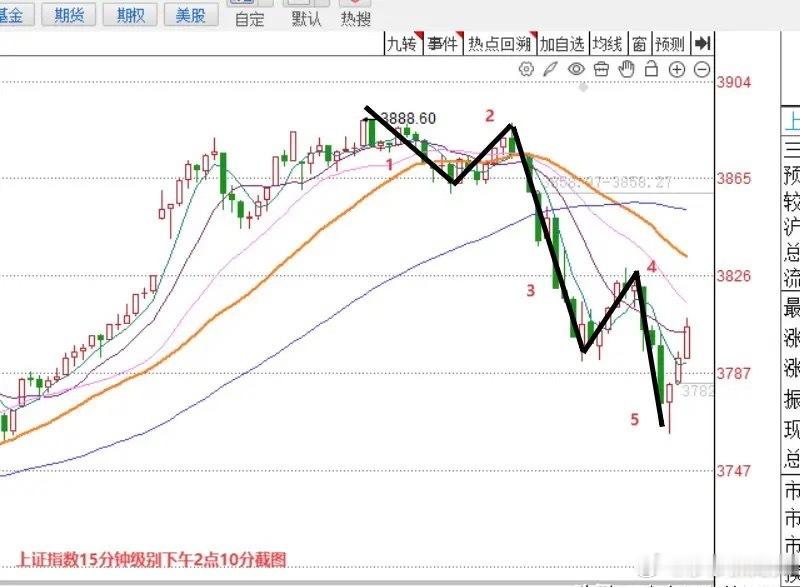800x587 pixels.
Task: Zoom in with the plus icon
Action: click(x=677, y=69)
